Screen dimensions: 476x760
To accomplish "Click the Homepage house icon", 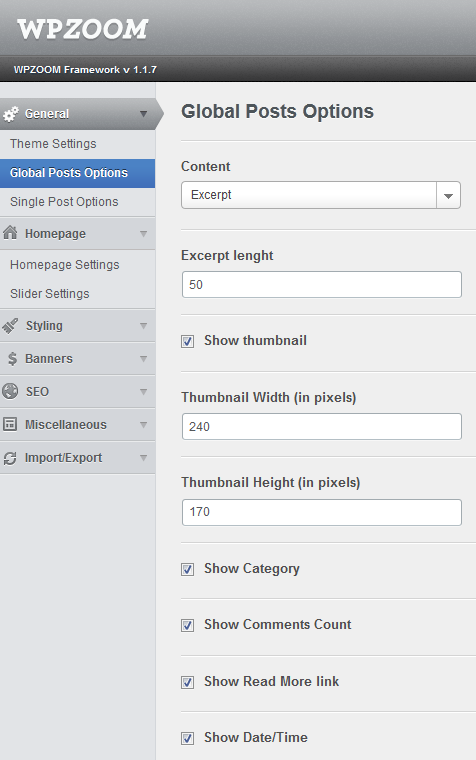I will (x=10, y=233).
